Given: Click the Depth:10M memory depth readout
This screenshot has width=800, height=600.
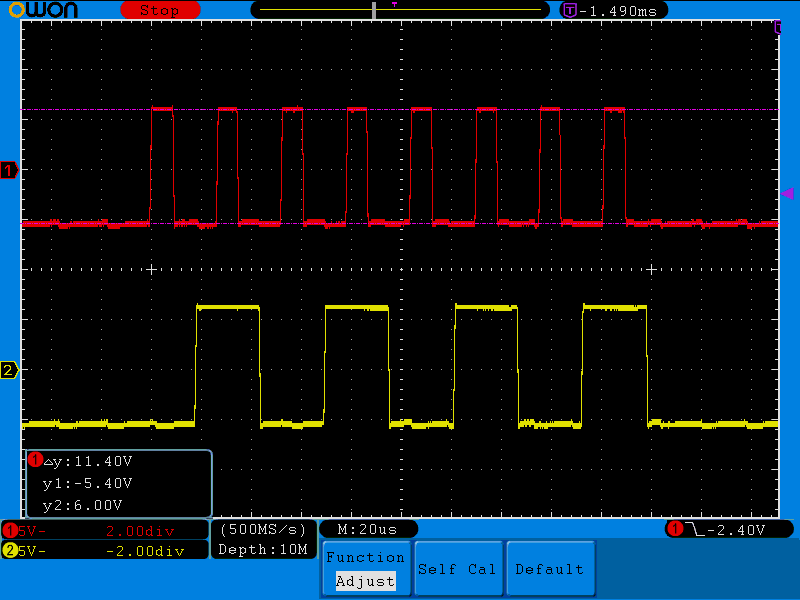Looking at the screenshot, I should click(x=263, y=549).
